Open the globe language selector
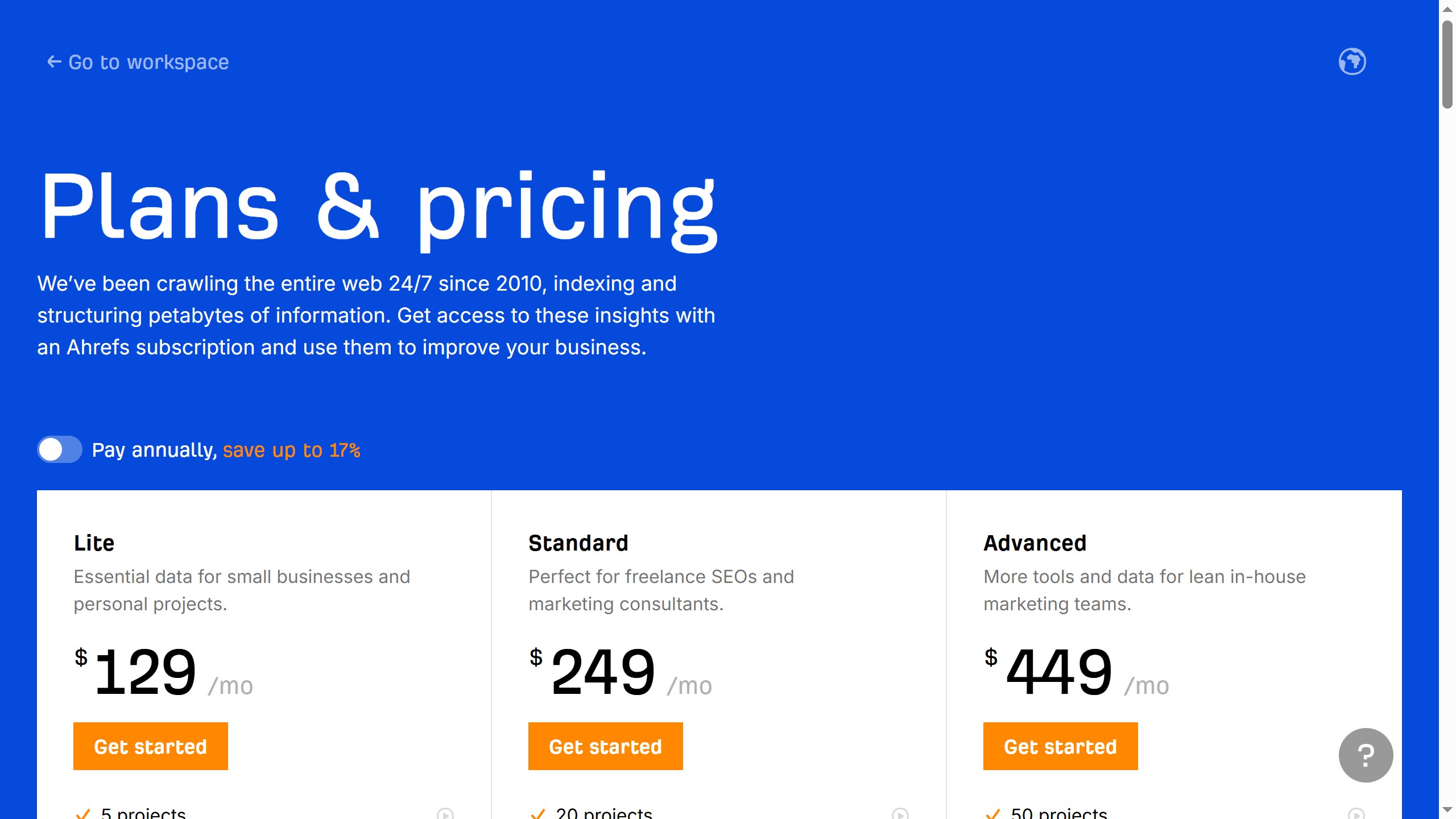 [x=1352, y=61]
